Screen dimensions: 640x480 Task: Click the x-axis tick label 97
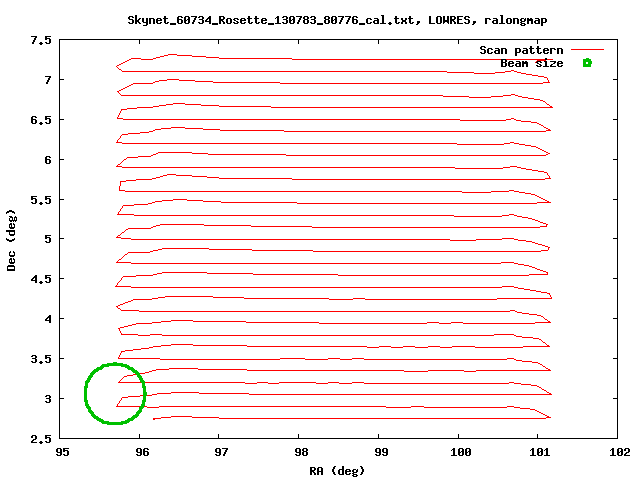(x=221, y=452)
